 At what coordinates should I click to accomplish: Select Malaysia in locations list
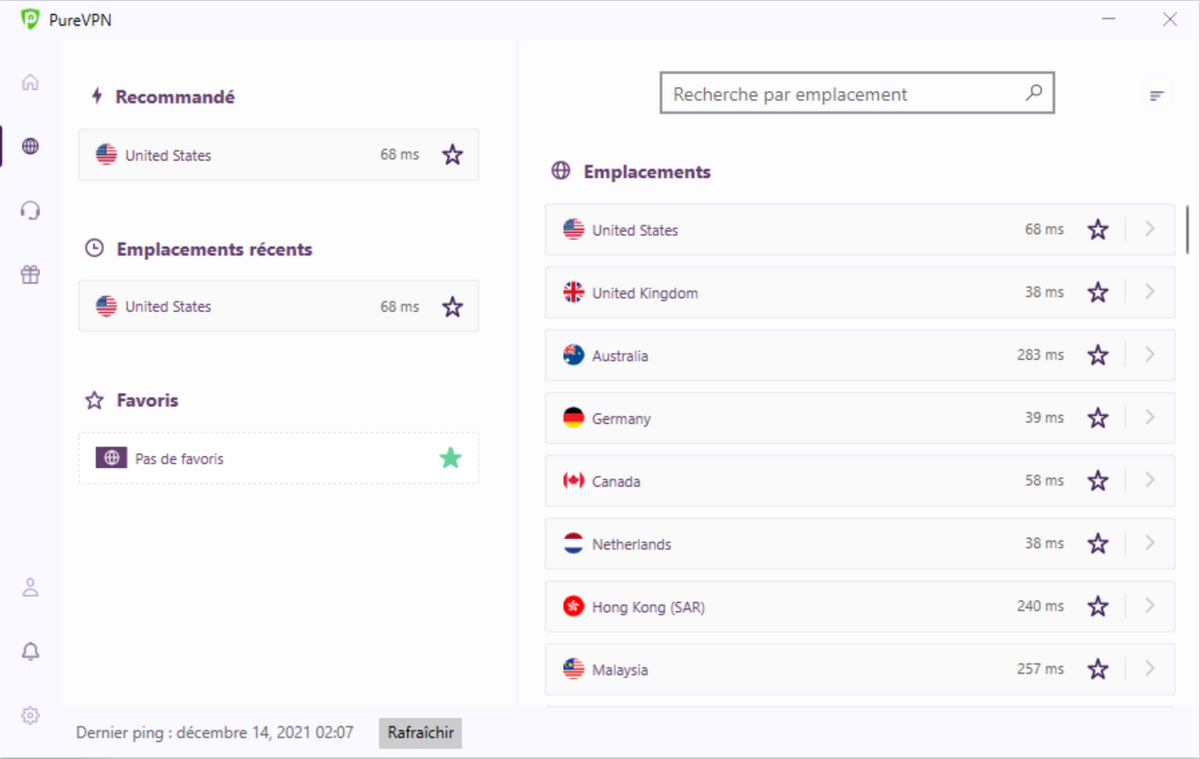point(860,669)
